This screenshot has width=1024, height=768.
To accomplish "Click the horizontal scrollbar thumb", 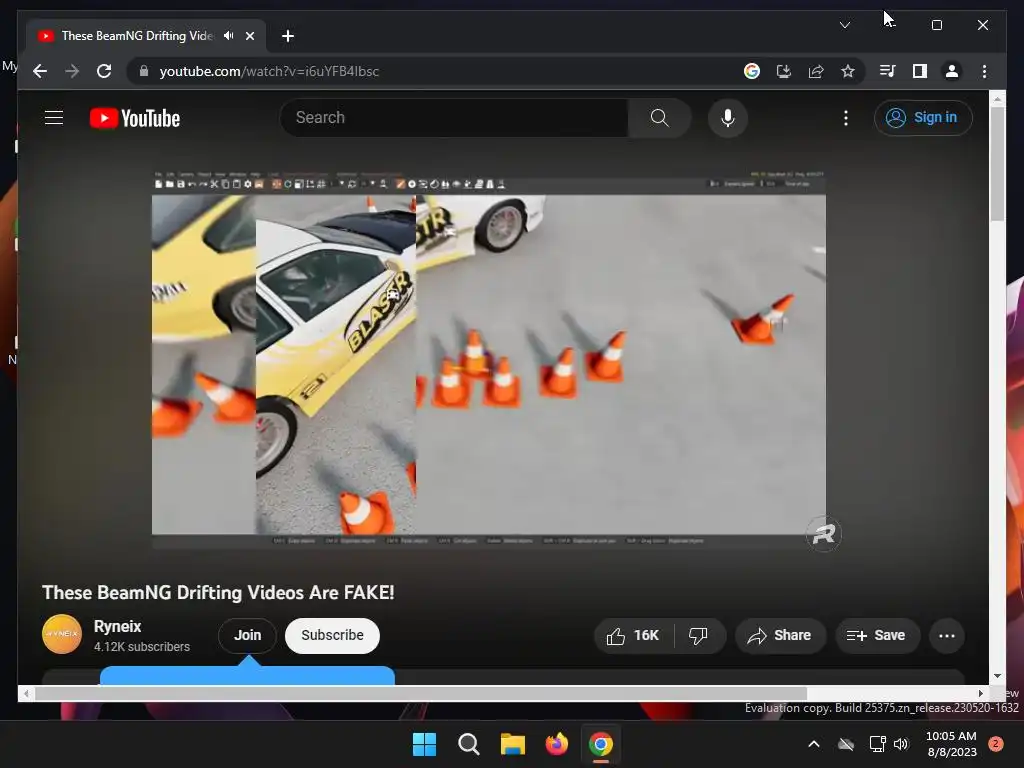I will tap(421, 693).
